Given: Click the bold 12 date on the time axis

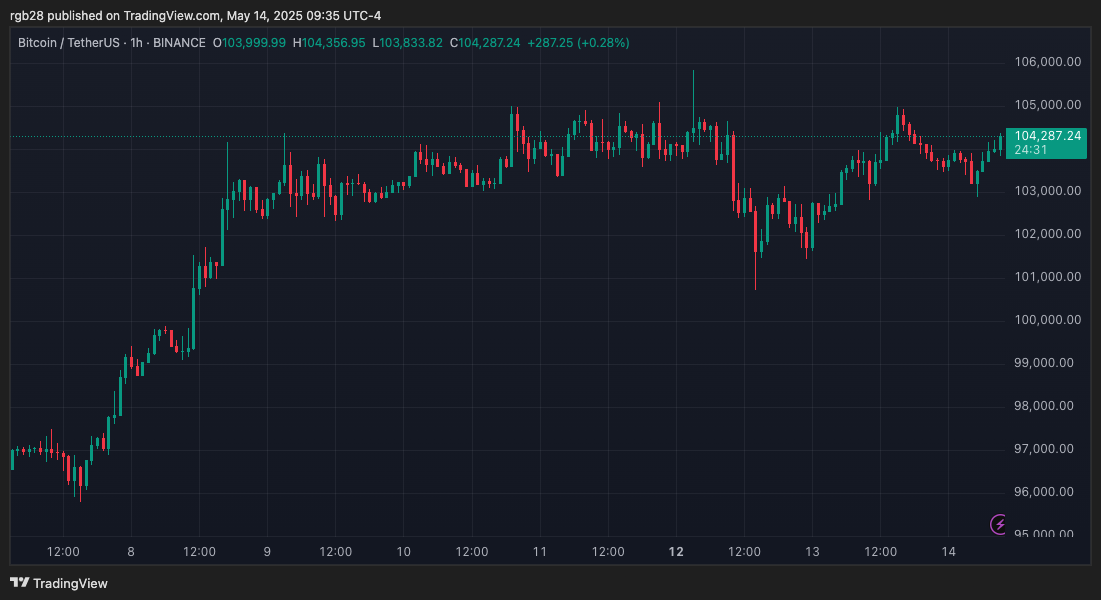Looking at the screenshot, I should (676, 551).
